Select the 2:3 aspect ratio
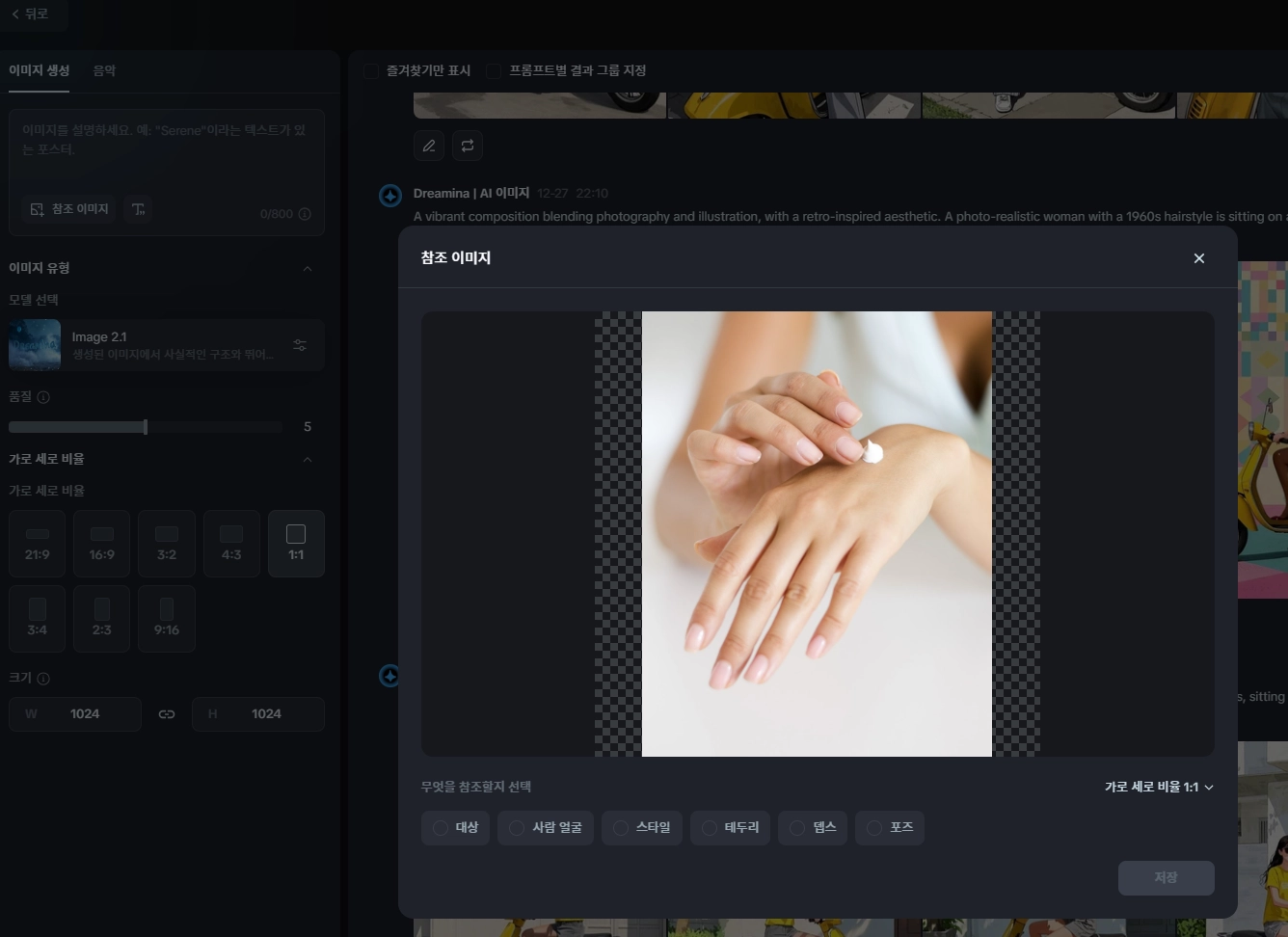Viewport: 1288px width, 937px height. [102, 619]
